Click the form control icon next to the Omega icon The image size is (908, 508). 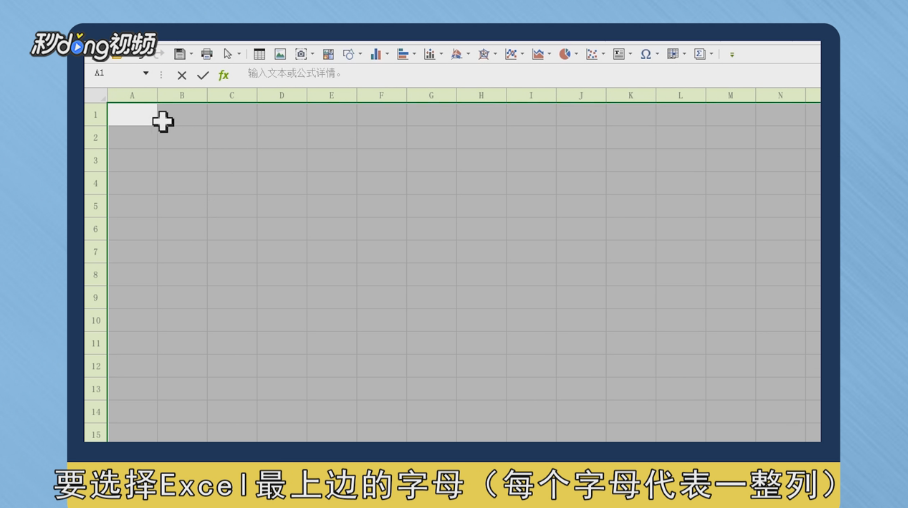click(x=672, y=54)
